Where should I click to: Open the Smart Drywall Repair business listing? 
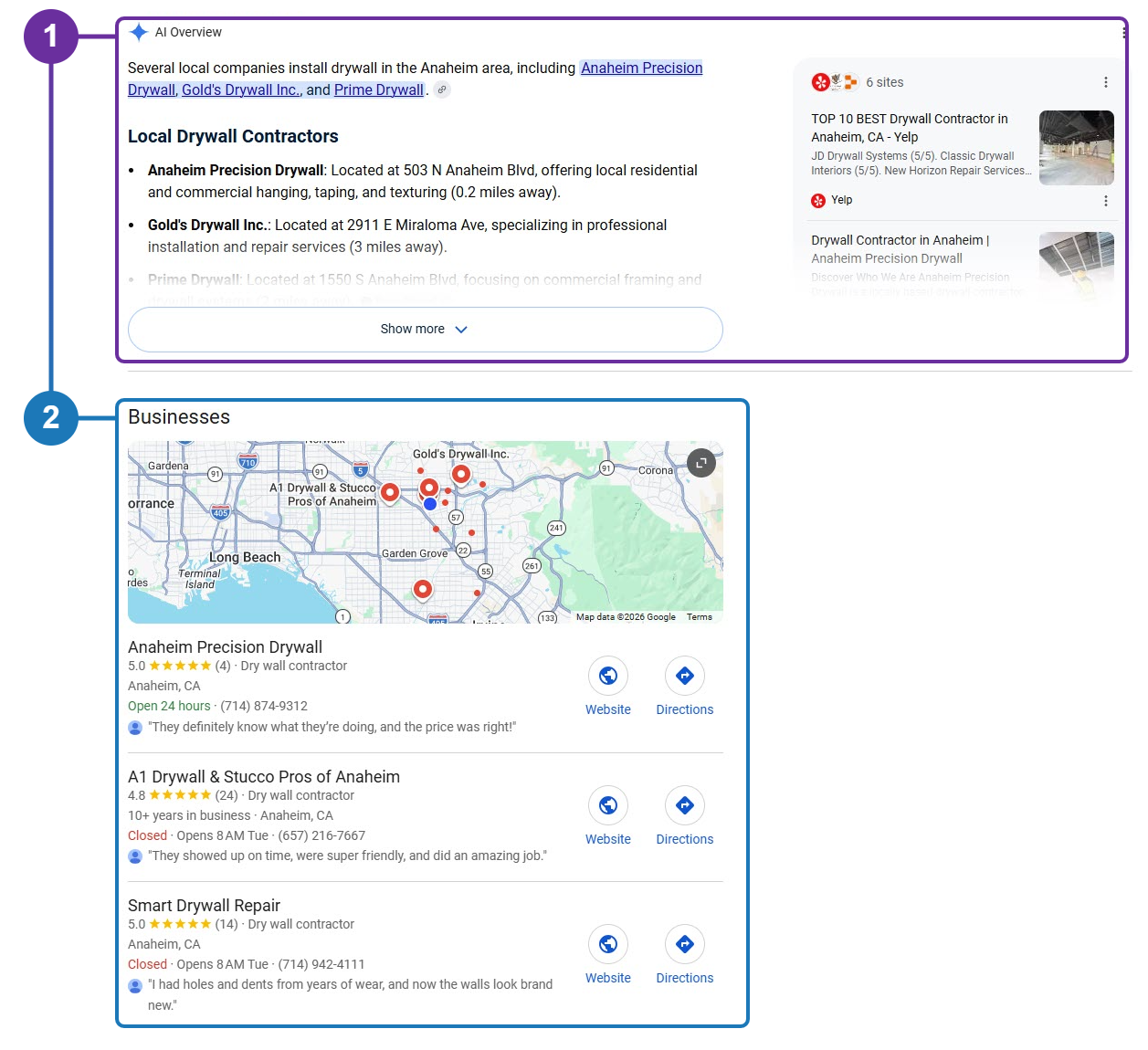pyautogui.click(x=204, y=906)
